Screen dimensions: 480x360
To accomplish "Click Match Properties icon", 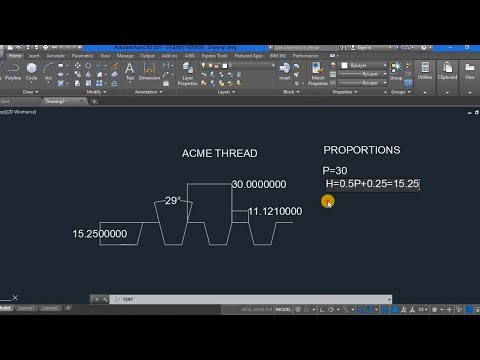I will tap(318, 74).
